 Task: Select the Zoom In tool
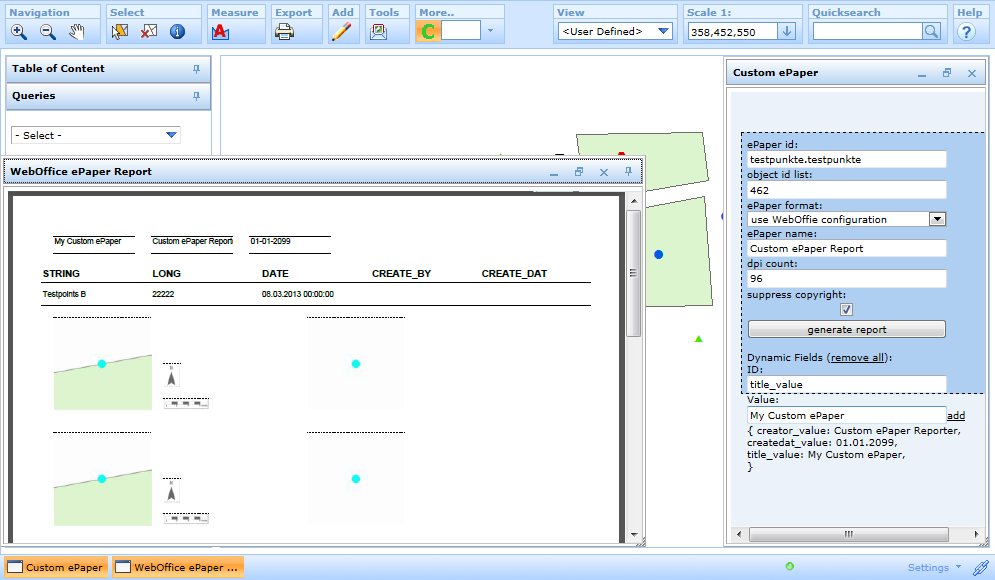[20, 31]
